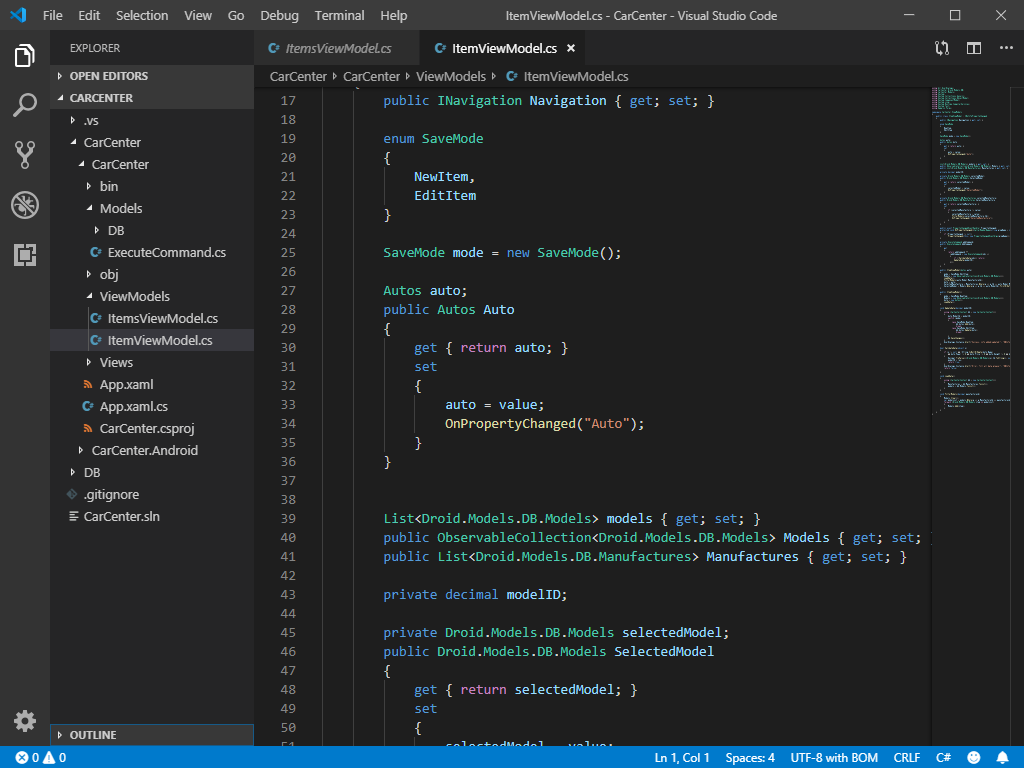
Task: Click the feedback smiley icon
Action: (x=974, y=758)
